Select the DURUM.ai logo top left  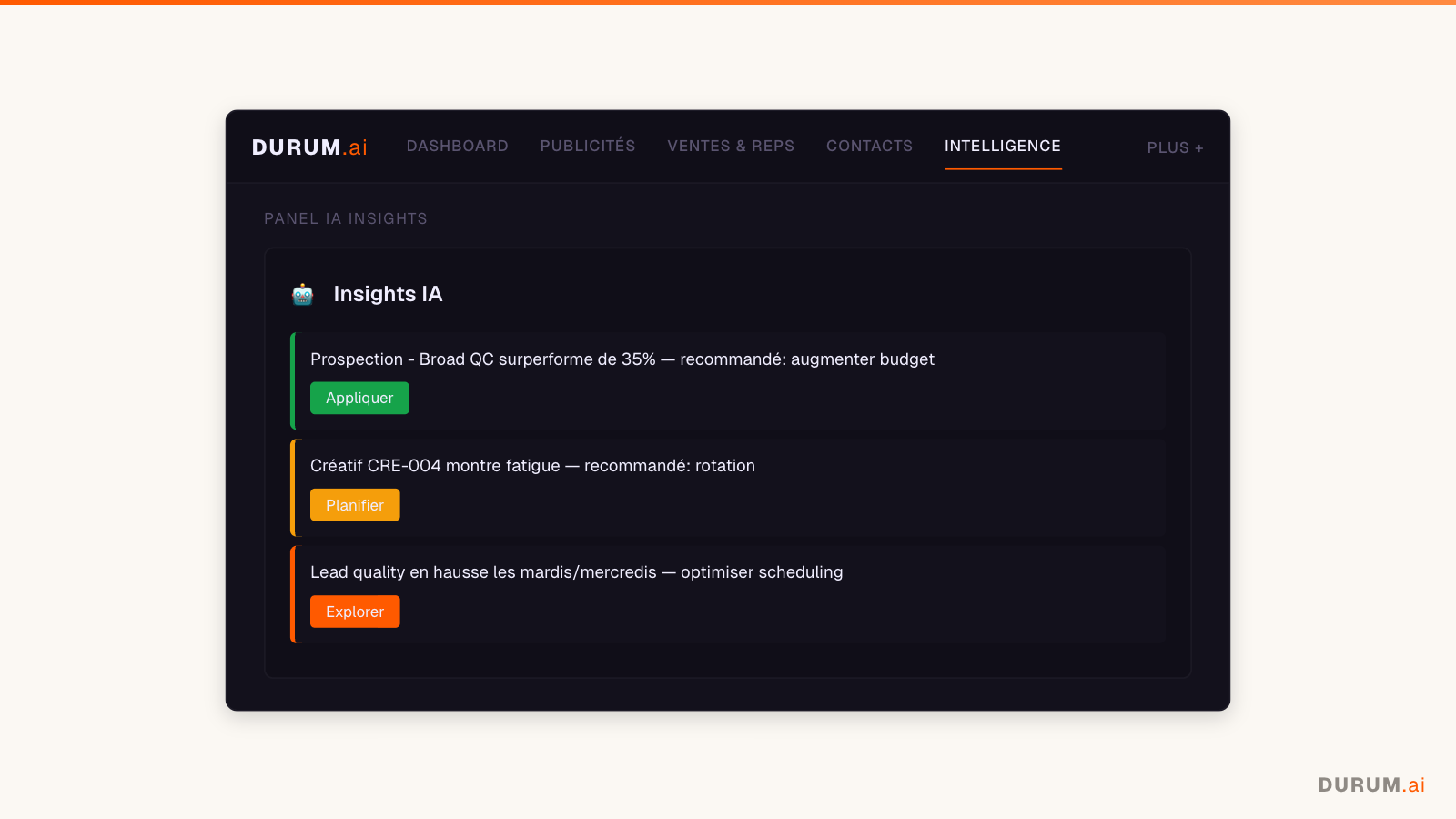coord(308,147)
